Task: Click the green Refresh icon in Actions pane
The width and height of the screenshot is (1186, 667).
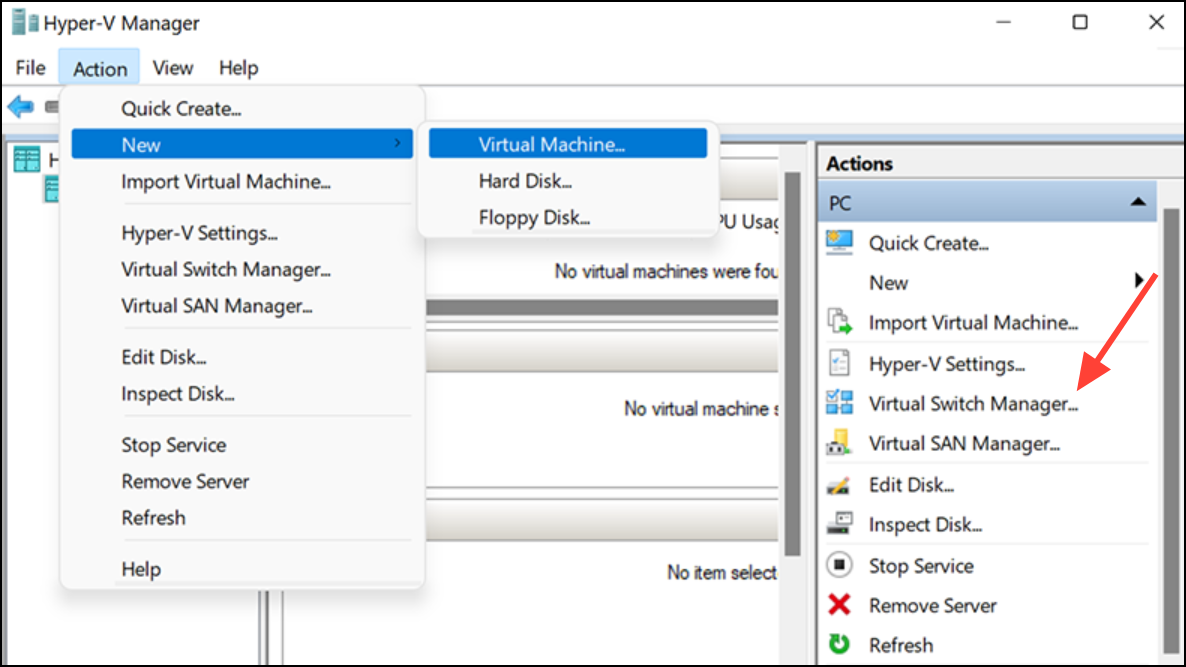Action: click(839, 644)
